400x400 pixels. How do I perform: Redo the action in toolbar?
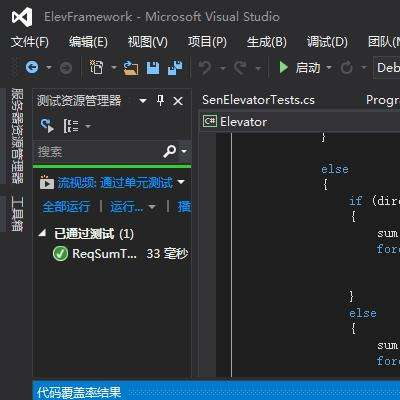240,68
